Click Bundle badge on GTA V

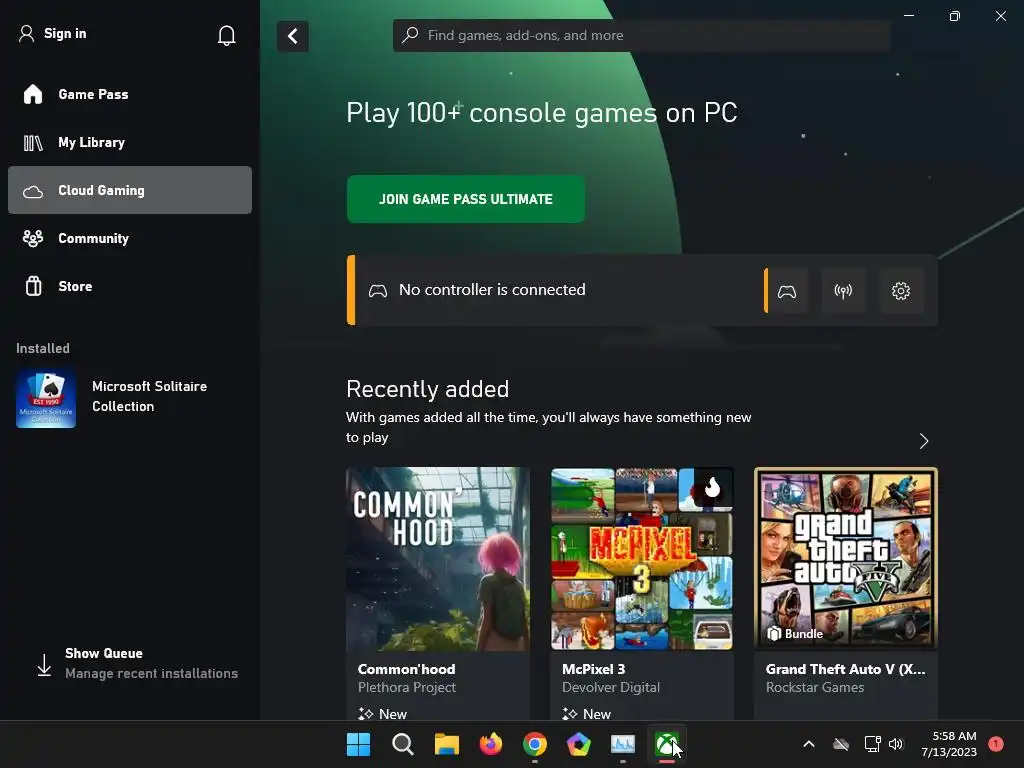[x=795, y=634]
